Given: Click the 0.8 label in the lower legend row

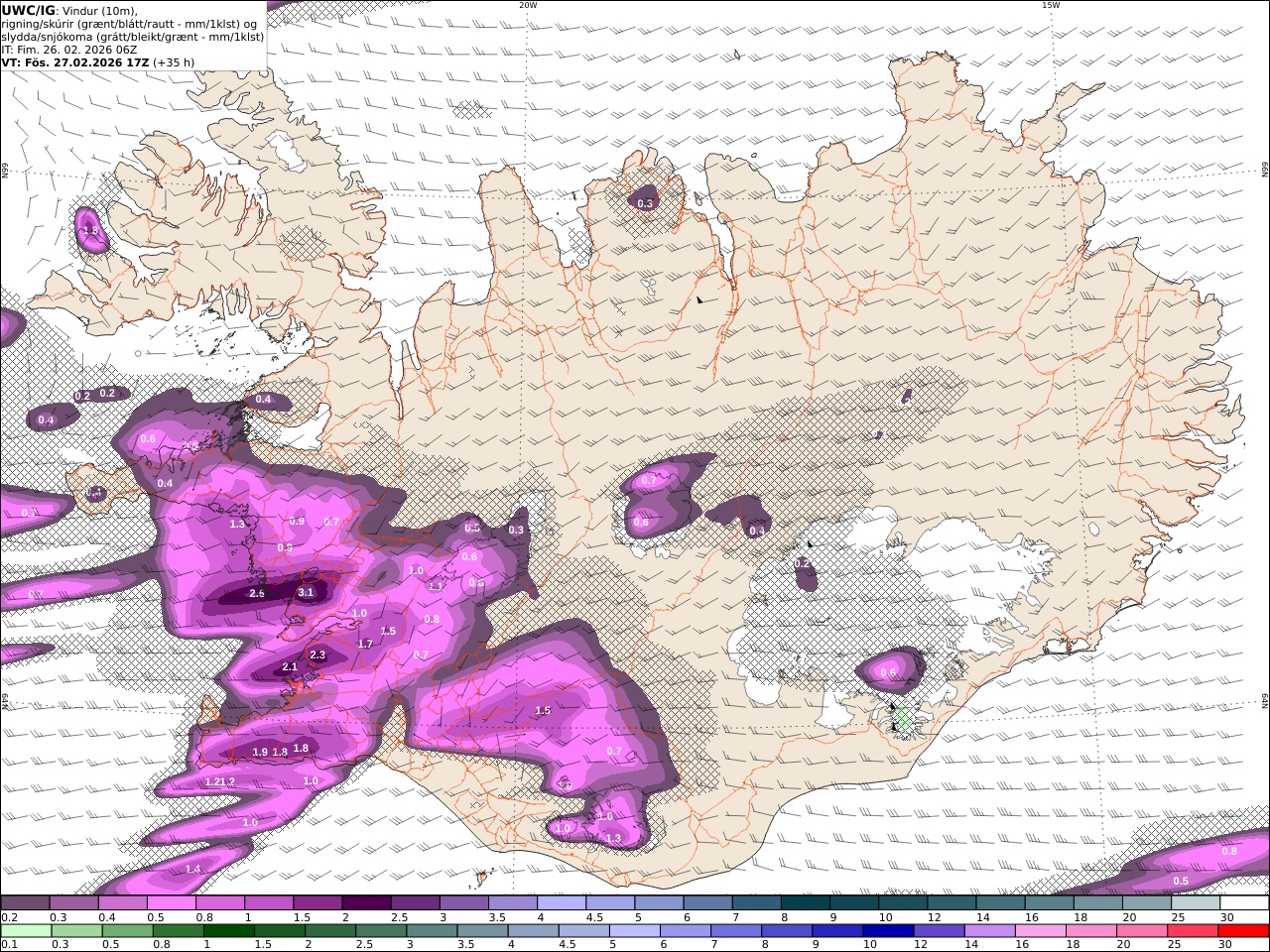Looking at the screenshot, I should pos(160,945).
